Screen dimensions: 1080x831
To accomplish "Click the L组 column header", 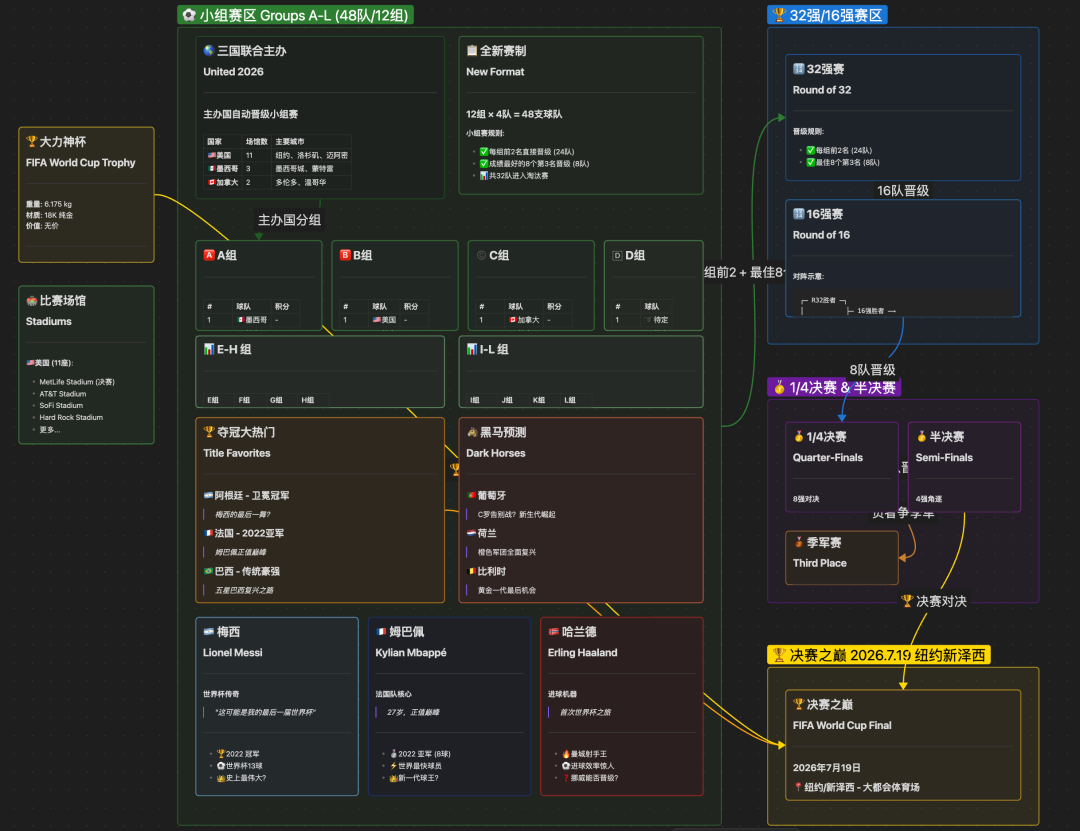I will 570,400.
